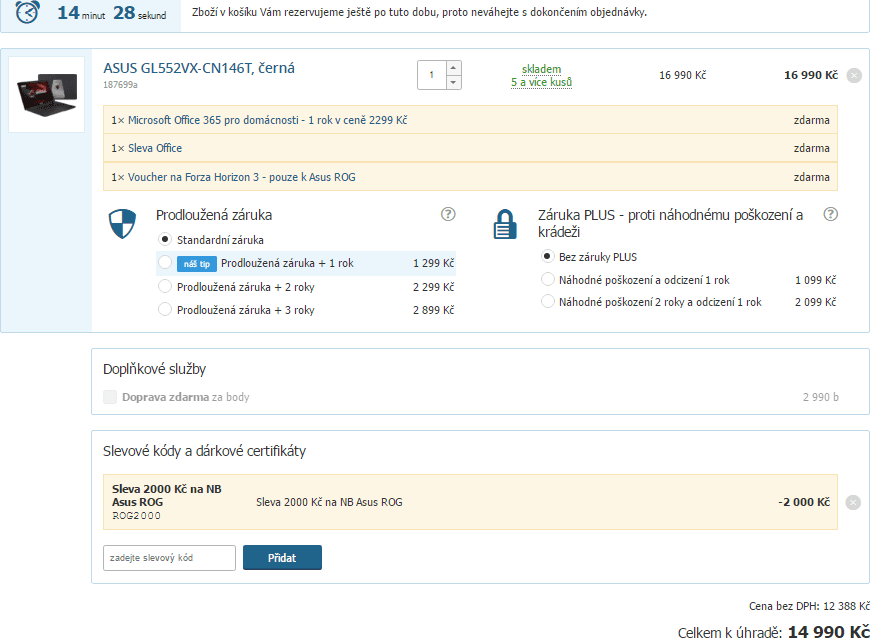This screenshot has width=877, height=642.
Task: Click the 2 099 Kč insurance price
Action: [815, 303]
